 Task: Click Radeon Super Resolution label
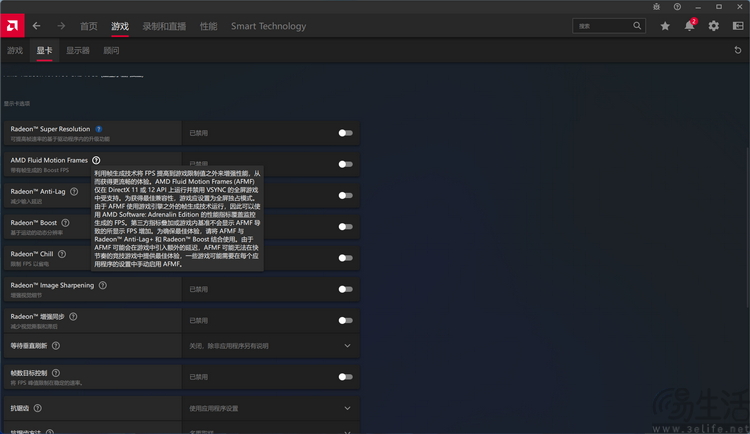coord(50,129)
